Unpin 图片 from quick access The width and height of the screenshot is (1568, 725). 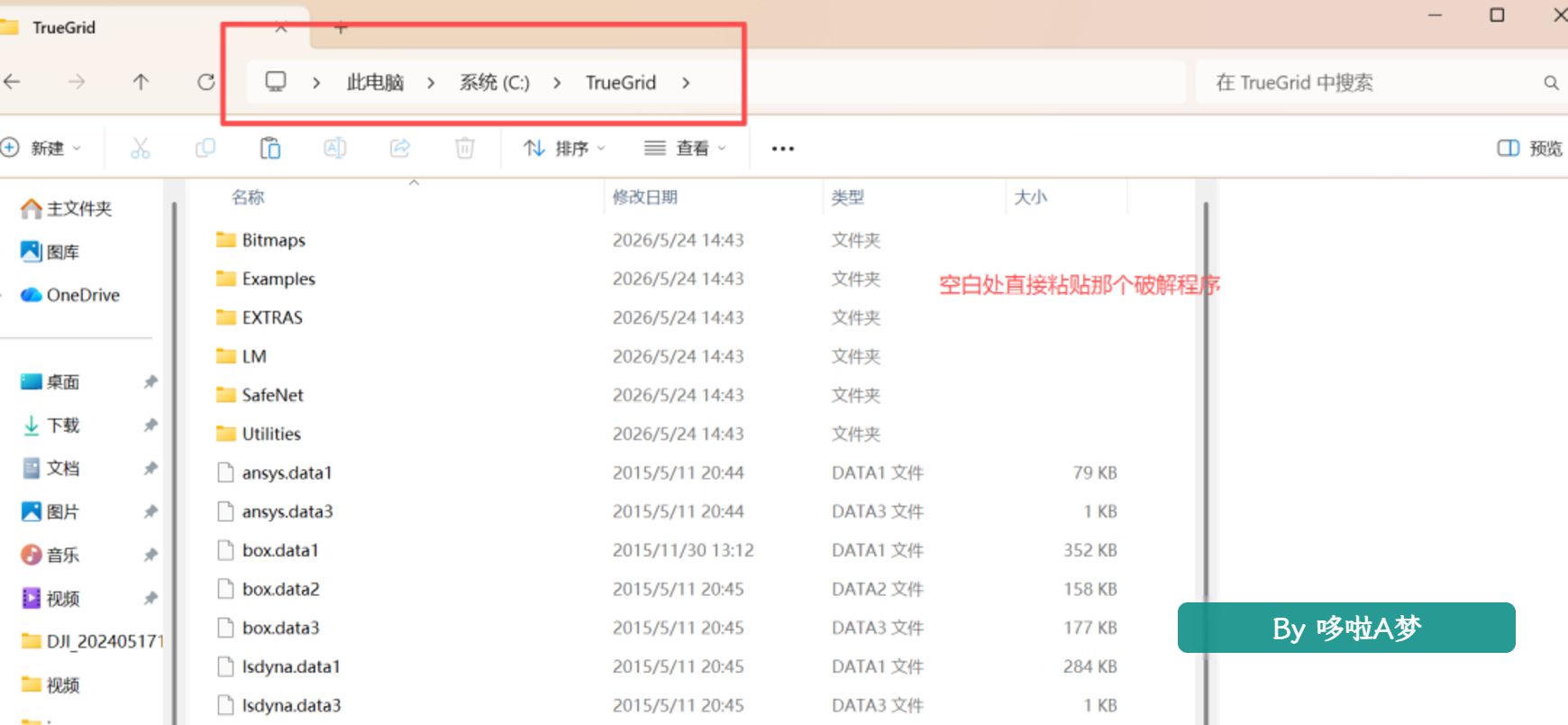point(150,511)
